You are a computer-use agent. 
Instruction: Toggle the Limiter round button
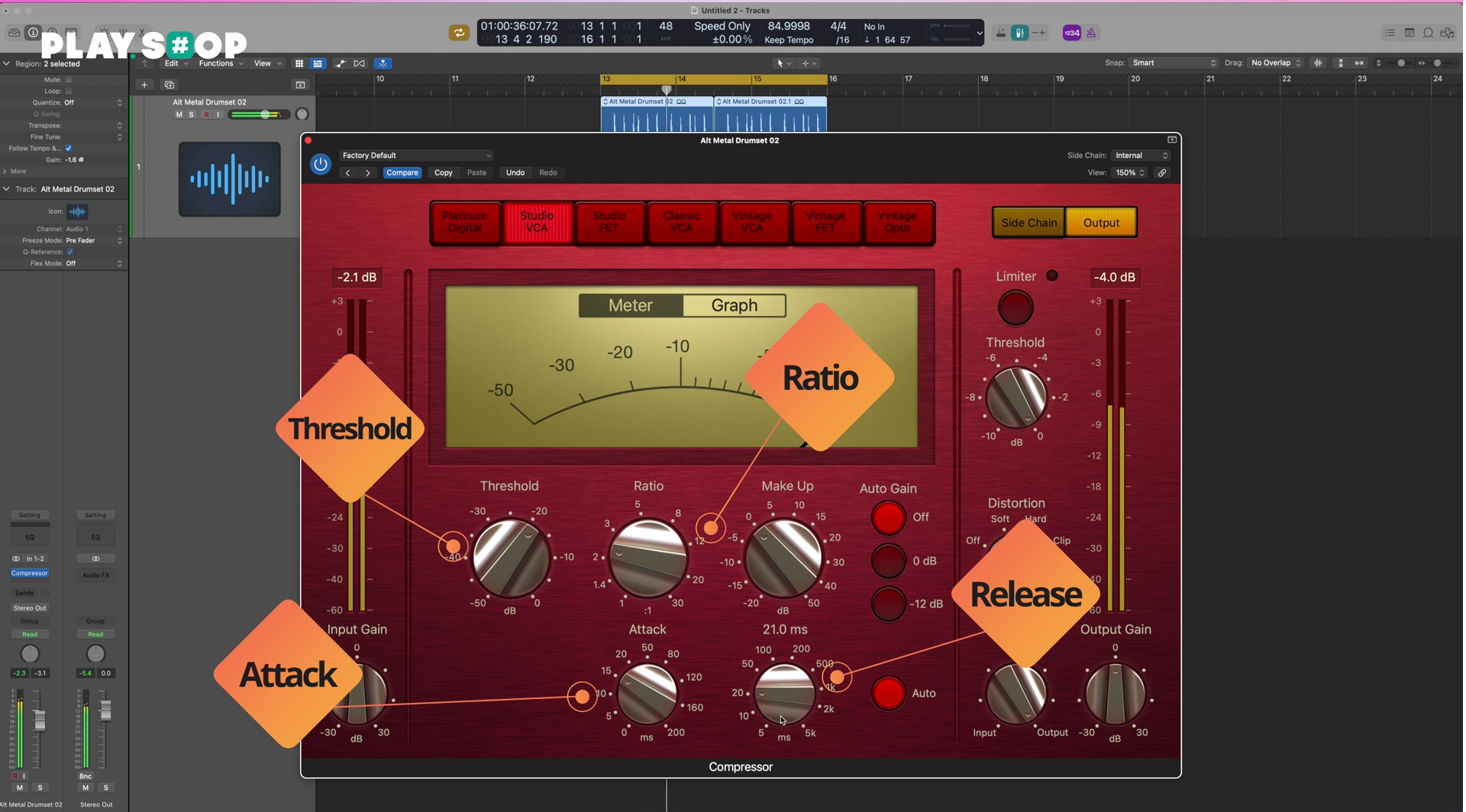click(1016, 308)
